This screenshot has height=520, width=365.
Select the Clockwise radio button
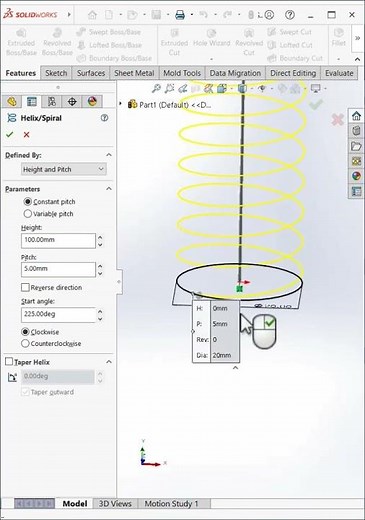[x=25, y=332]
